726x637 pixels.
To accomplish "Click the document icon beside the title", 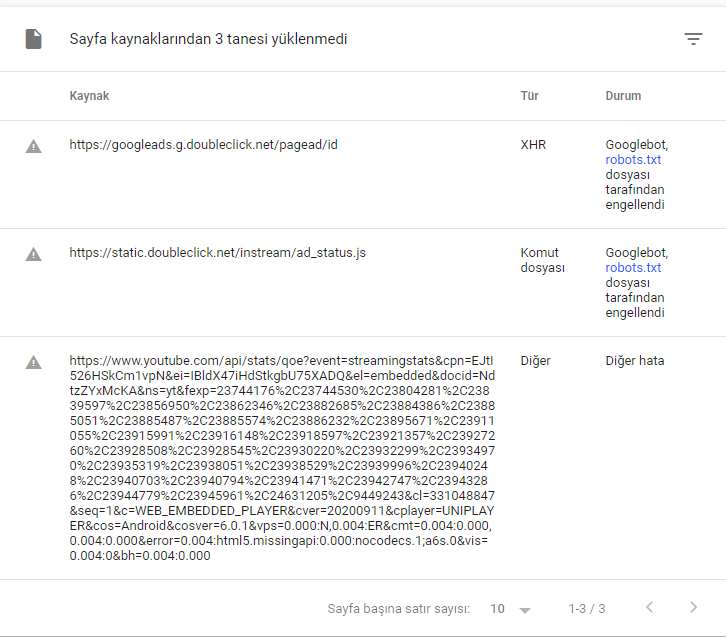I will tap(33, 39).
